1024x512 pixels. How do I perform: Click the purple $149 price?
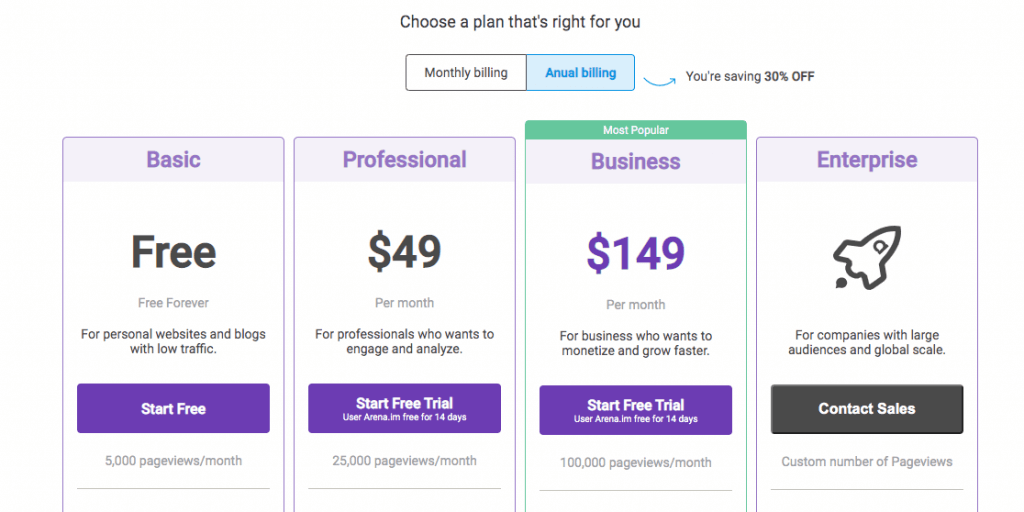(x=635, y=255)
